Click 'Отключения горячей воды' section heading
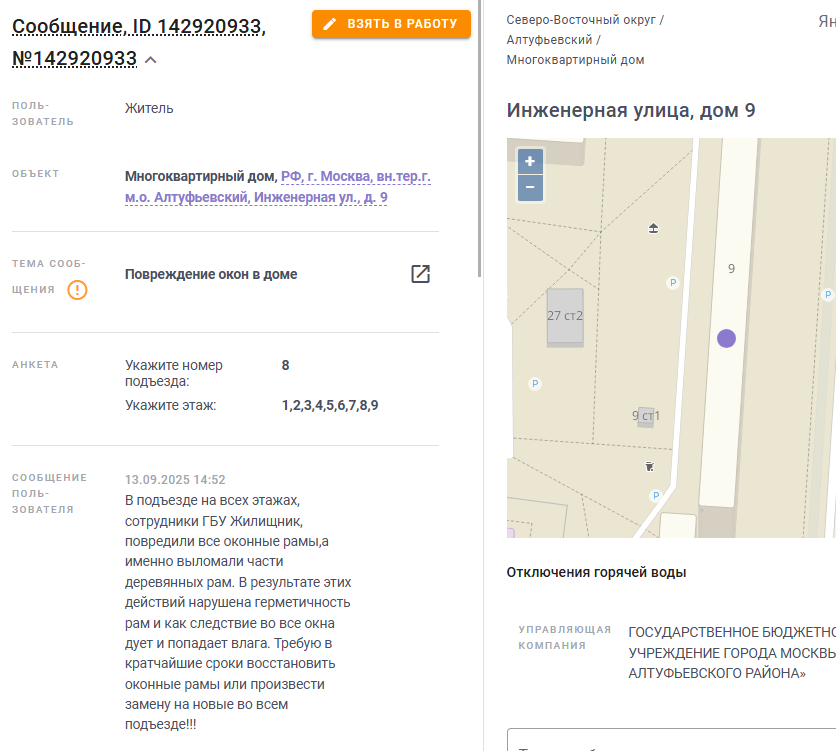Image resolution: width=836 pixels, height=751 pixels. [596, 572]
